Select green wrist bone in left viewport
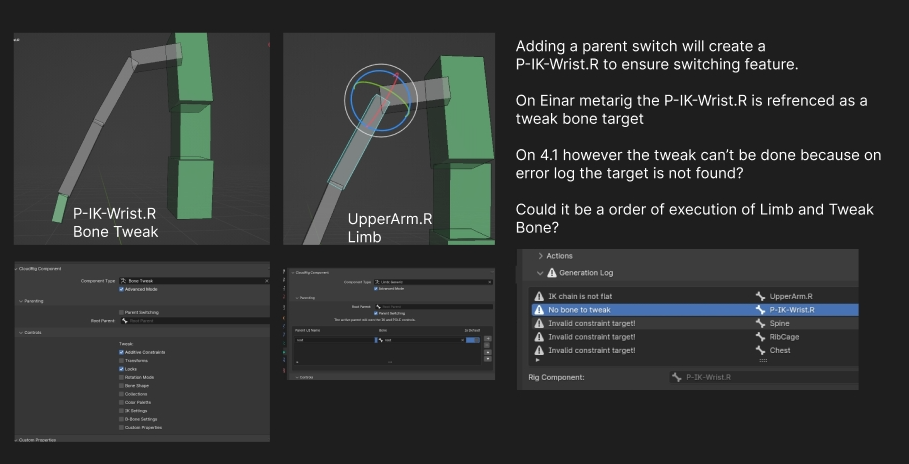909x464 pixels. tap(59, 208)
